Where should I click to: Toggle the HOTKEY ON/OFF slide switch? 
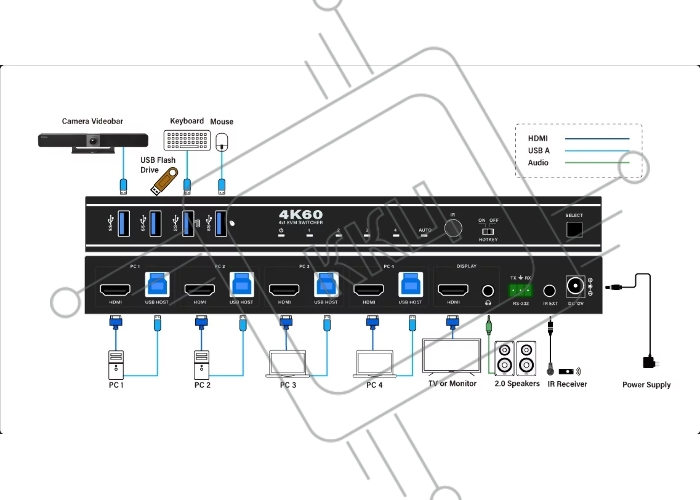[488, 231]
